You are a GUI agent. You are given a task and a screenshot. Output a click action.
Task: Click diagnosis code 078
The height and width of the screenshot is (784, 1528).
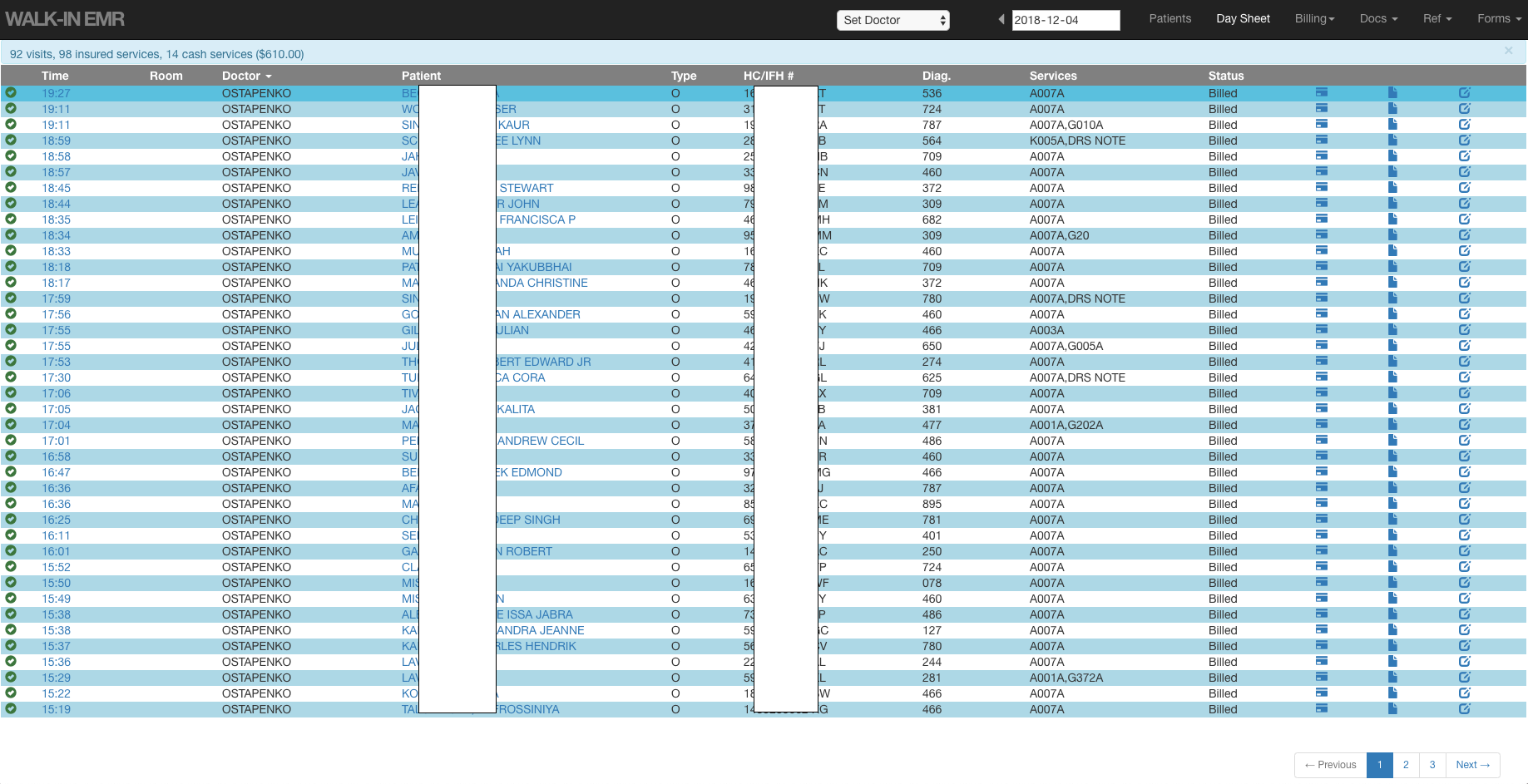pos(932,583)
